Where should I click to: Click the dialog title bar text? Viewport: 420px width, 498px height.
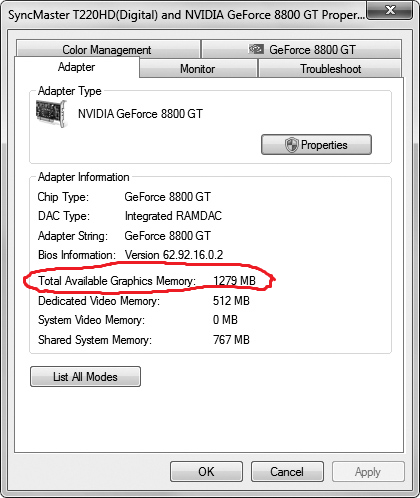pos(186,15)
